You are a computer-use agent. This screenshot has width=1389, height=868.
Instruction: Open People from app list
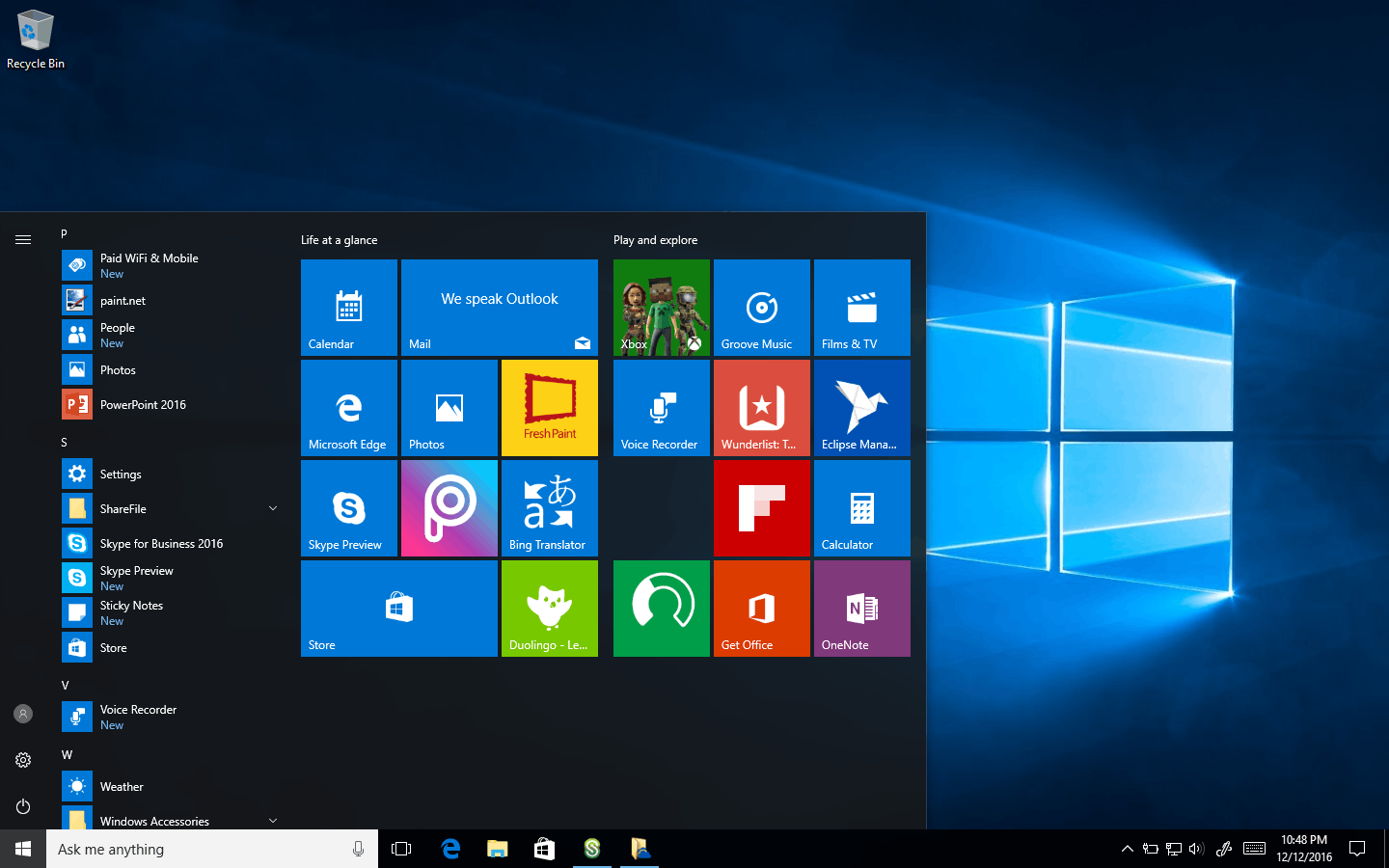[x=174, y=335]
